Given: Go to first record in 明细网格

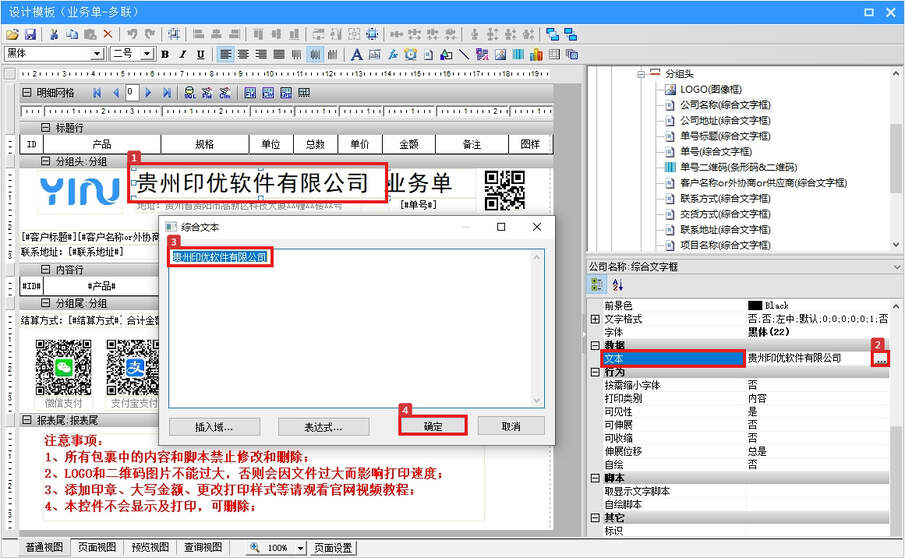Looking at the screenshot, I should pyautogui.click(x=97, y=92).
